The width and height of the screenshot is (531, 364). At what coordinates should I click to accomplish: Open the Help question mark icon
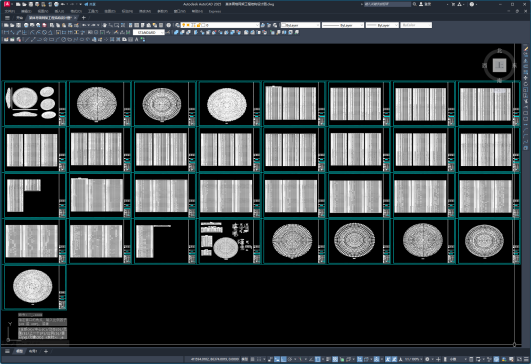(x=472, y=4)
